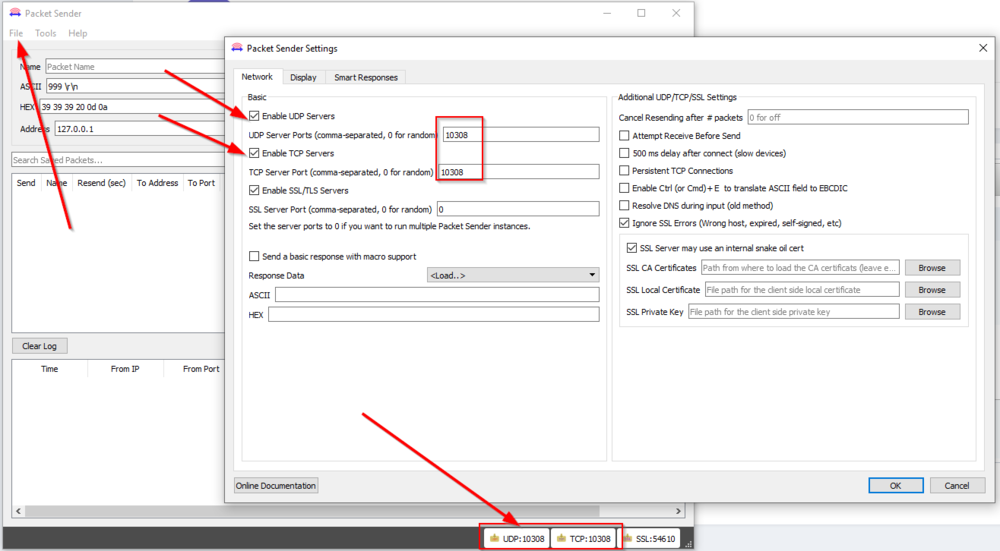The height and width of the screenshot is (551, 1000).
Task: Click Clear Log button in main window
Action: click(40, 346)
